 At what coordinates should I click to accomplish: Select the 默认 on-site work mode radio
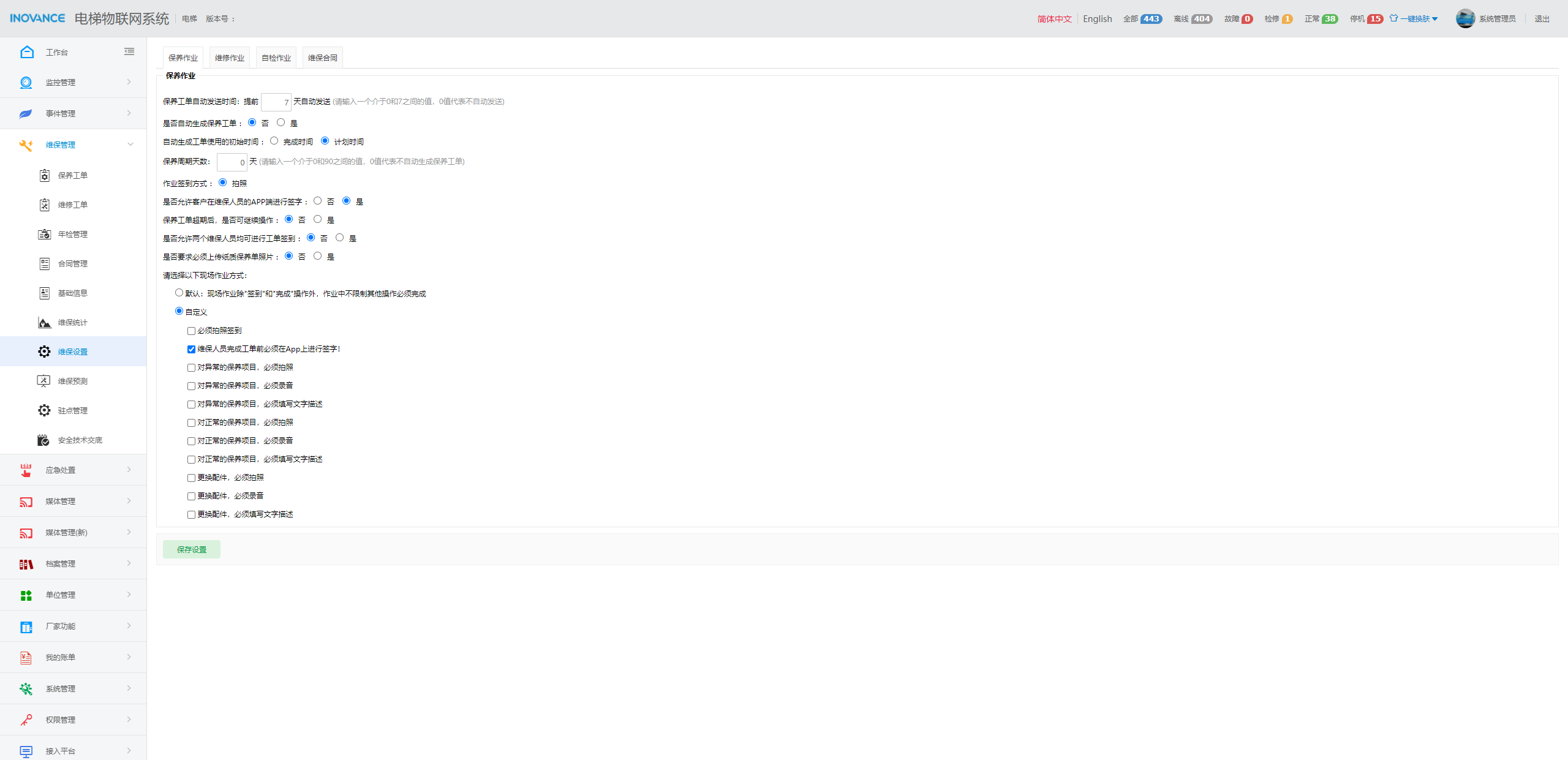[x=179, y=293]
